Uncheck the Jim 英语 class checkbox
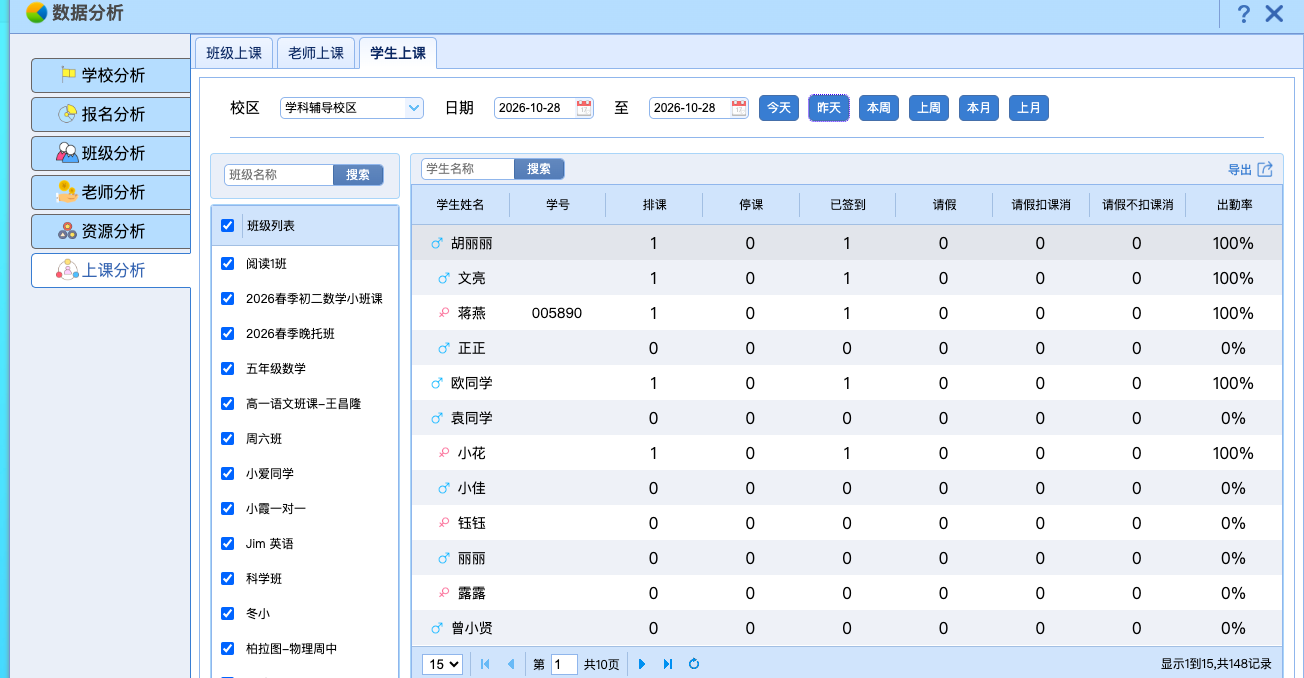This screenshot has width=1304, height=678. [x=228, y=544]
